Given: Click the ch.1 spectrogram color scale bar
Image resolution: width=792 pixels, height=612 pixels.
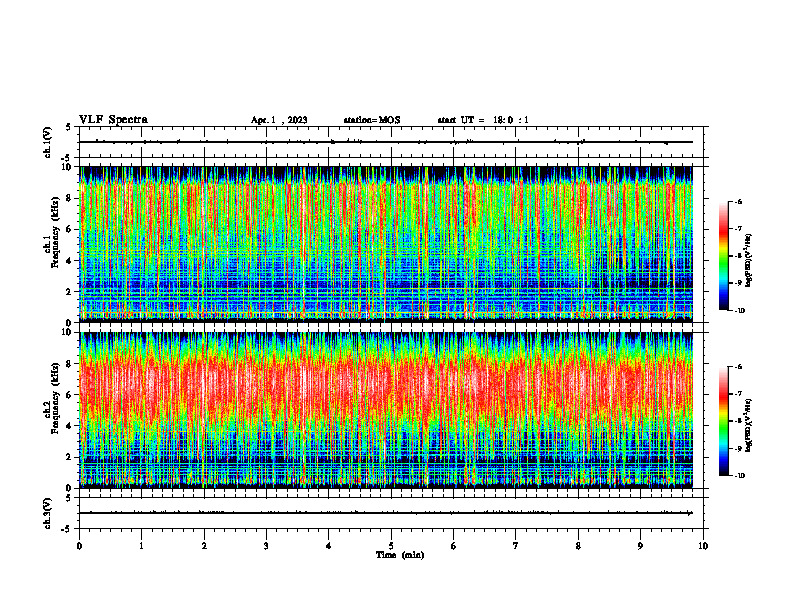Looking at the screenshot, I should (x=723, y=256).
